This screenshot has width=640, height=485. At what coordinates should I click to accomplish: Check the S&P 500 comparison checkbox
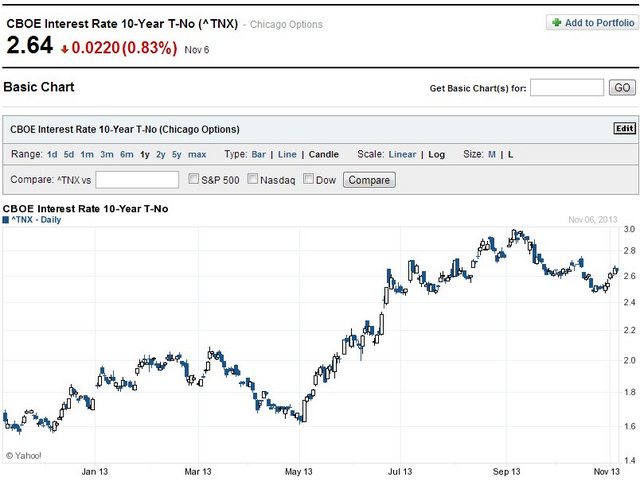click(x=193, y=179)
